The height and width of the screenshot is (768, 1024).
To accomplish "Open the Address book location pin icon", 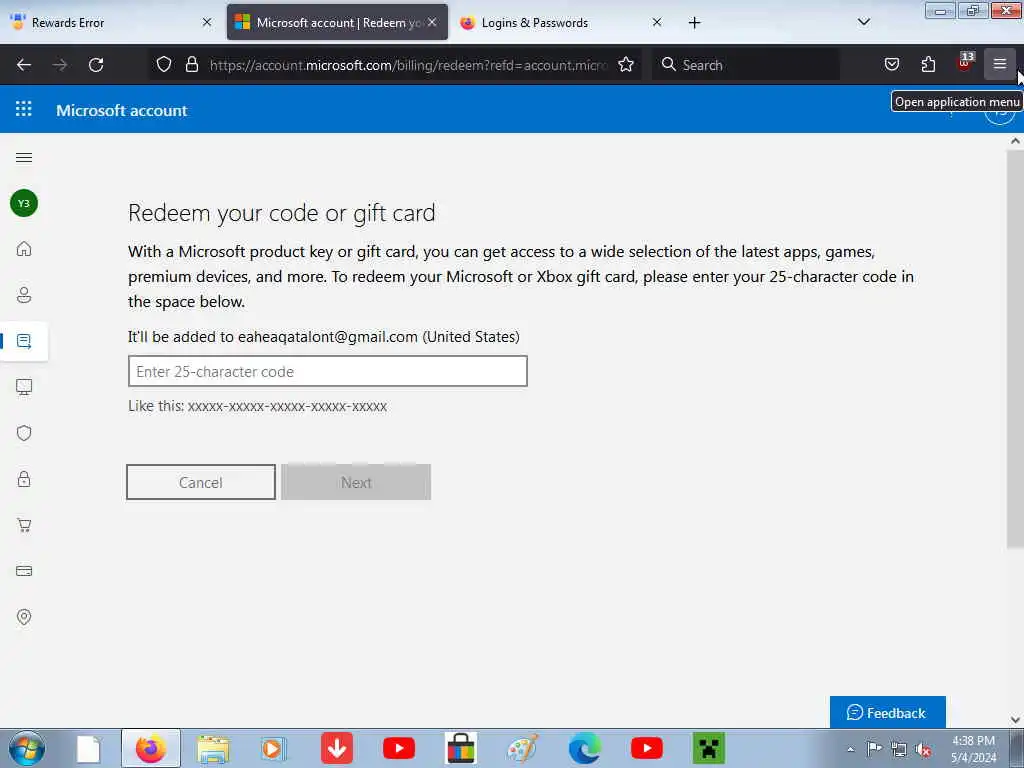I will tap(24, 617).
